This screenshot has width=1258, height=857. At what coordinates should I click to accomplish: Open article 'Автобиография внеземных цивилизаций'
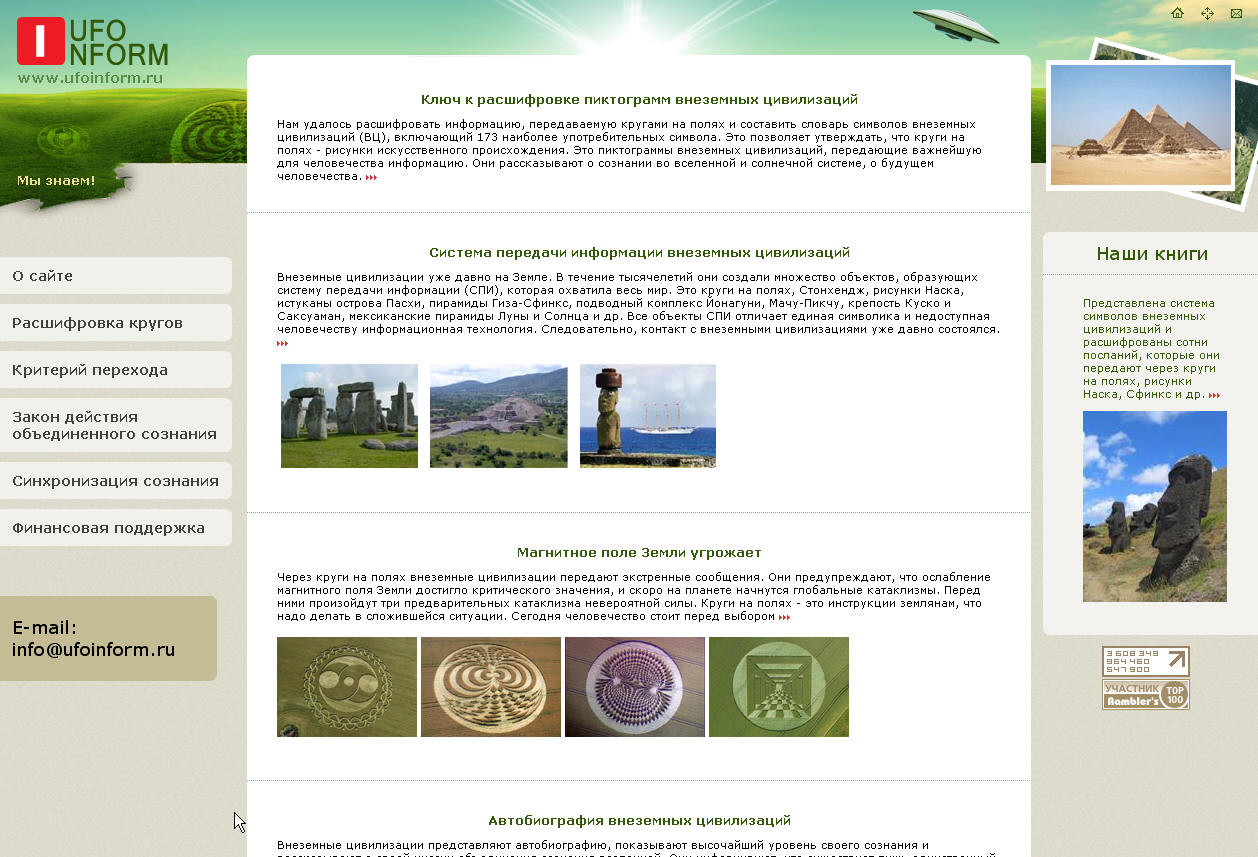639,820
